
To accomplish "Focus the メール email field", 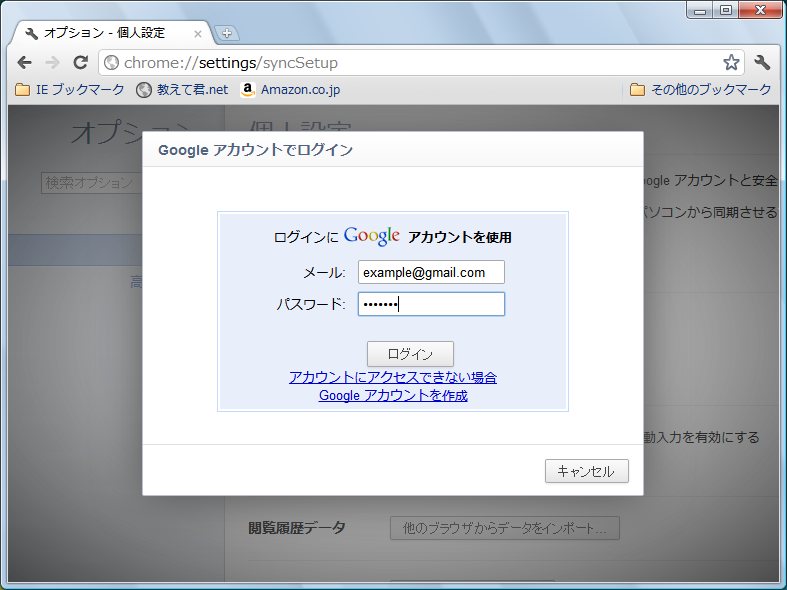I will tap(431, 272).
